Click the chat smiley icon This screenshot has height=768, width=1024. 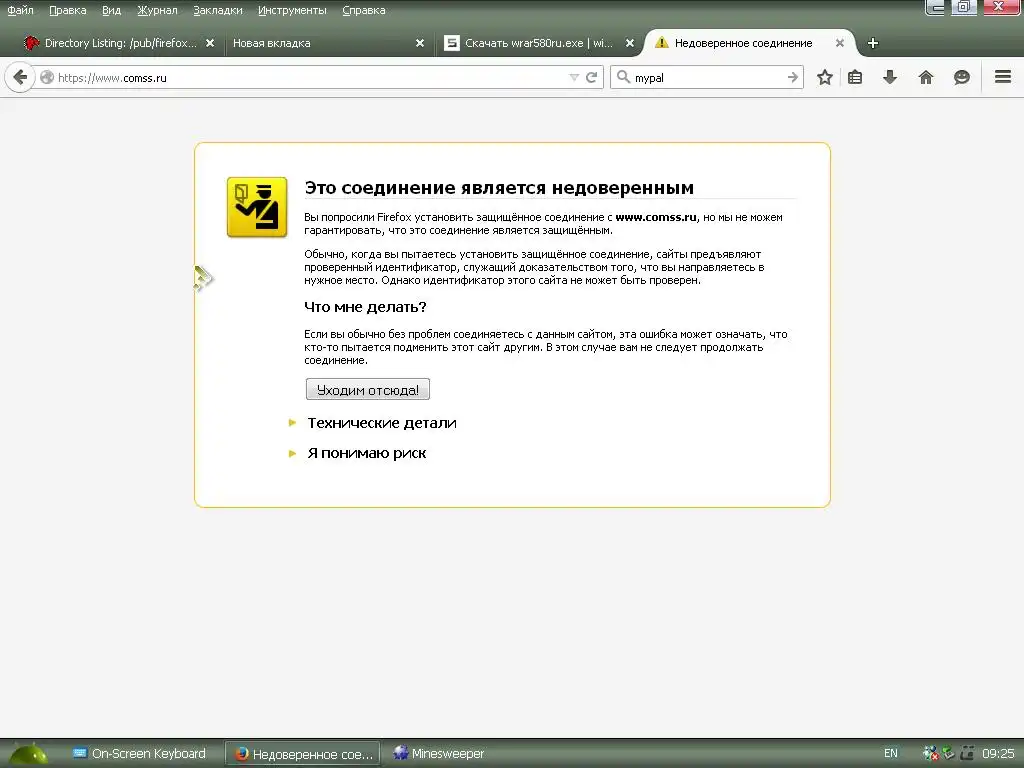[961, 77]
